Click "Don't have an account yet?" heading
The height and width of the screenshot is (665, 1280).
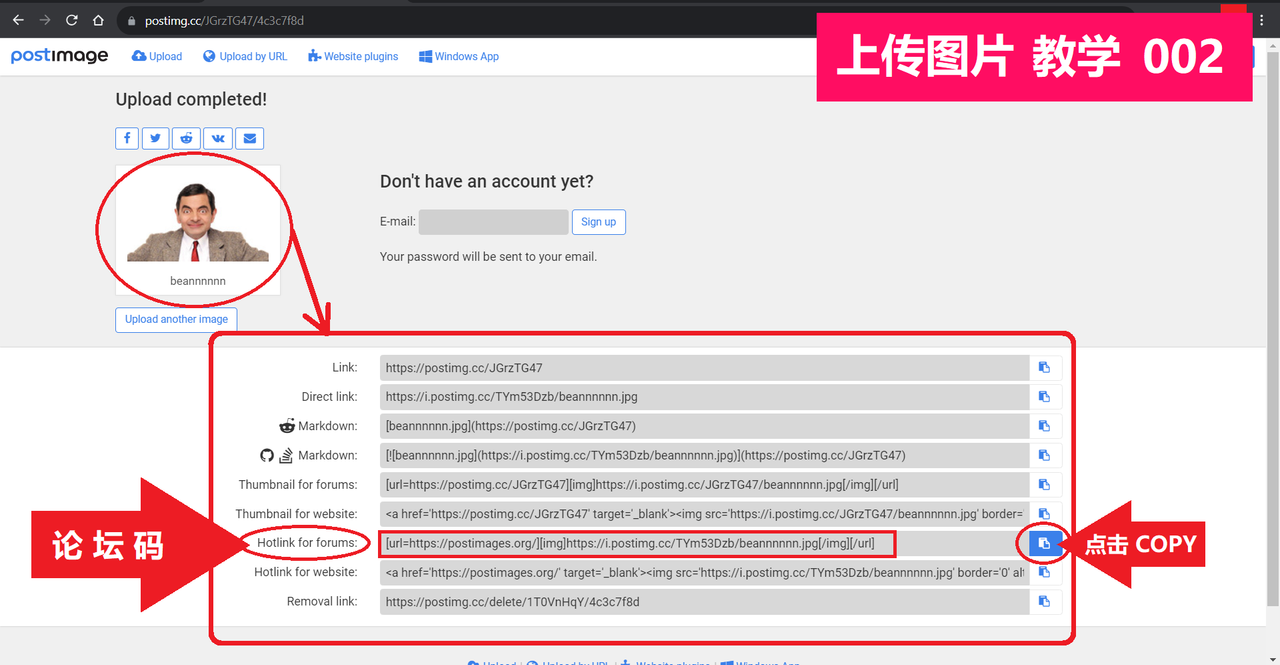pyautogui.click(x=487, y=181)
